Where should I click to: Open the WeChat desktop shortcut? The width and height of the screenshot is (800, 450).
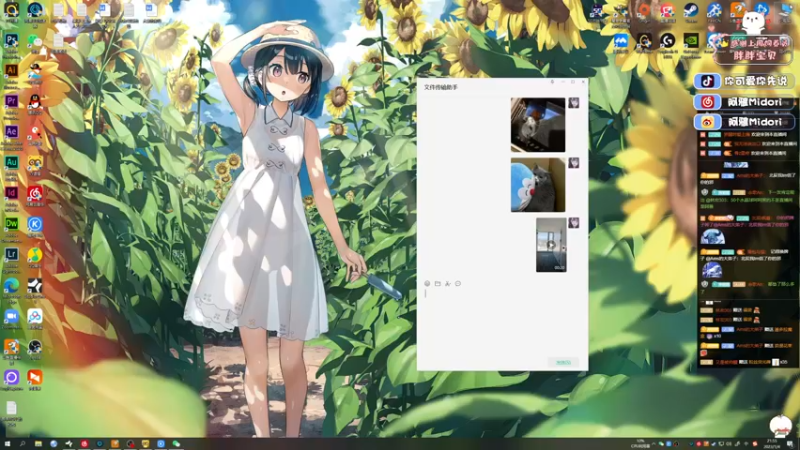tap(35, 41)
